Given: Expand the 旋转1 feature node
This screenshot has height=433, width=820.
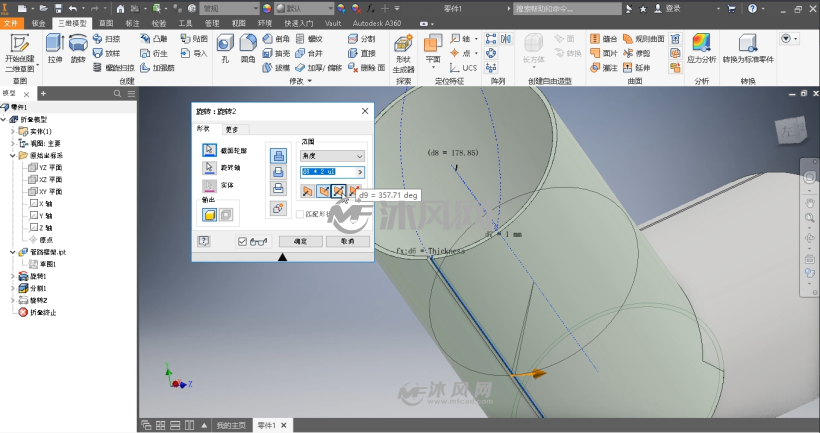Looking at the screenshot, I should click(13, 276).
